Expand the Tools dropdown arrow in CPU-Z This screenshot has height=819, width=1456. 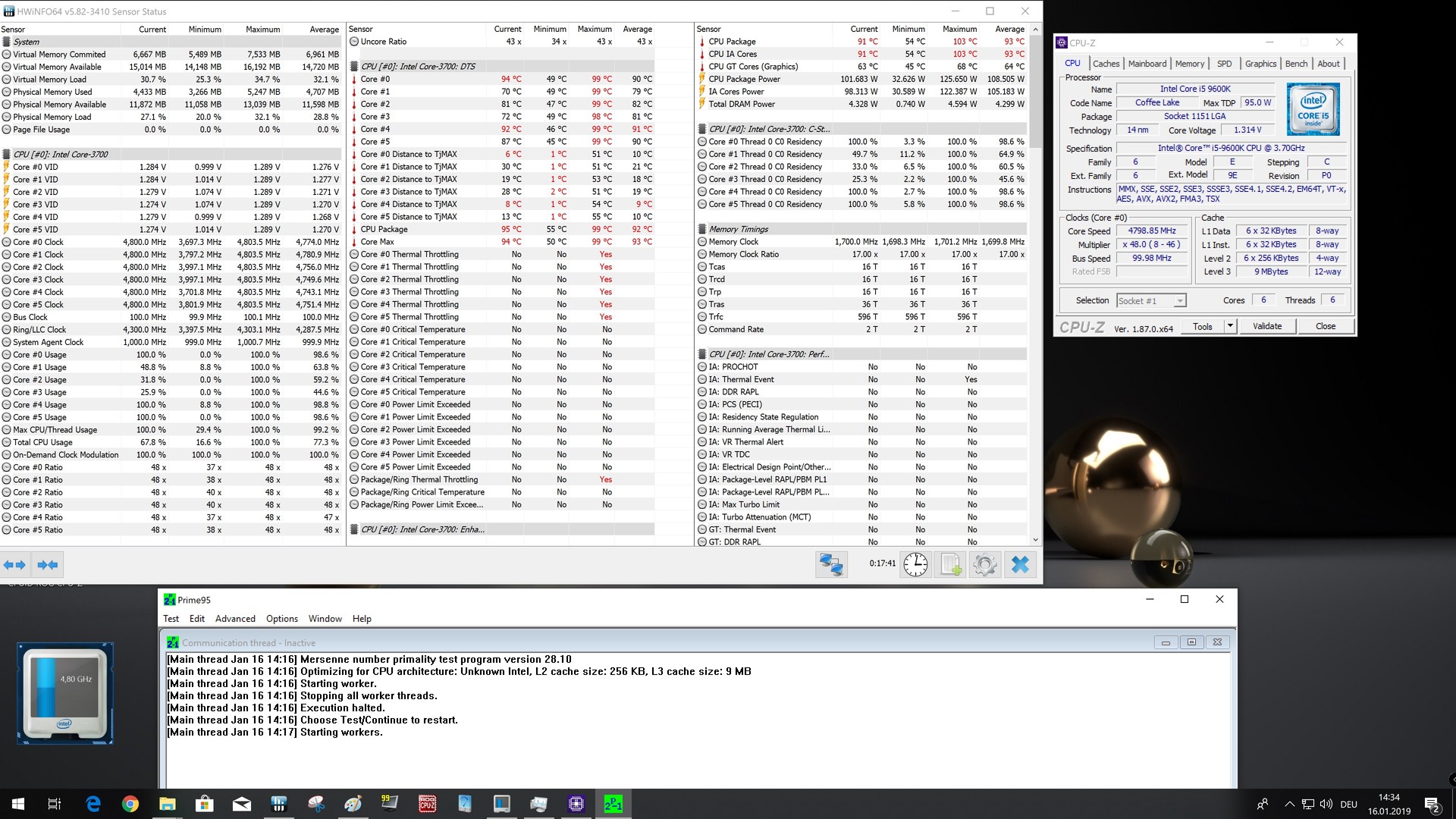[x=1230, y=326]
